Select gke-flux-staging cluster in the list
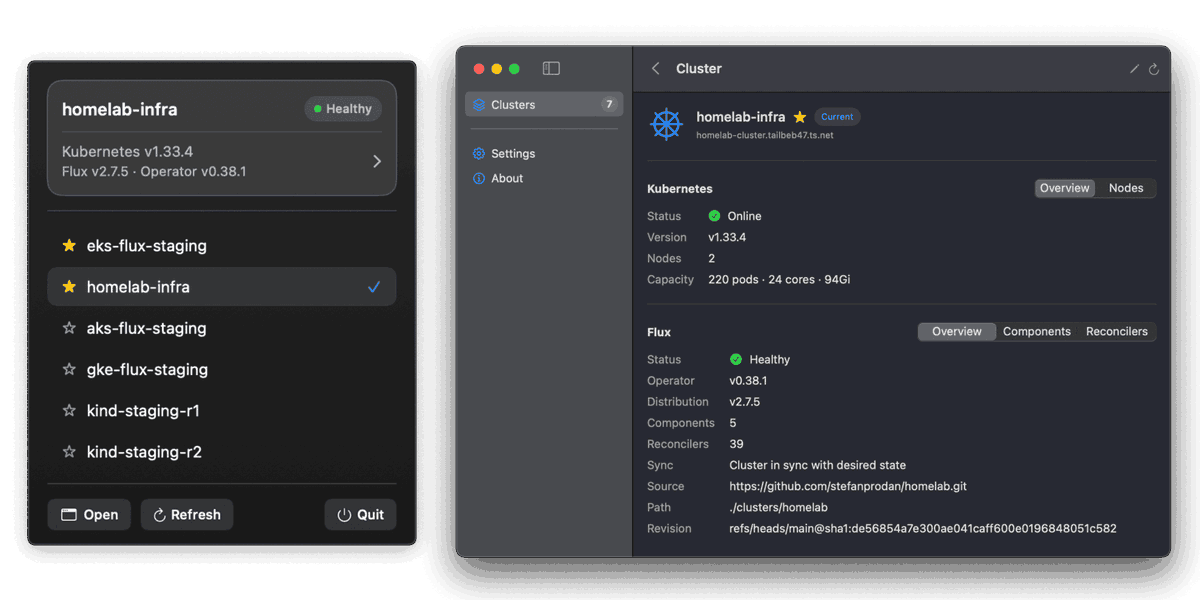This screenshot has width=1200, height=600. pyautogui.click(x=222, y=369)
